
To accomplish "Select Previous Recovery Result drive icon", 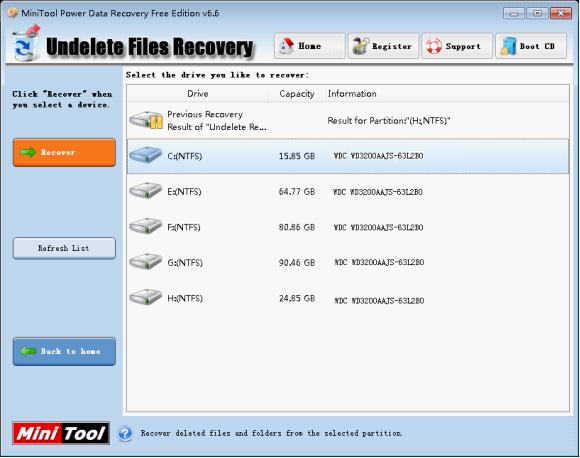I will pyautogui.click(x=146, y=120).
